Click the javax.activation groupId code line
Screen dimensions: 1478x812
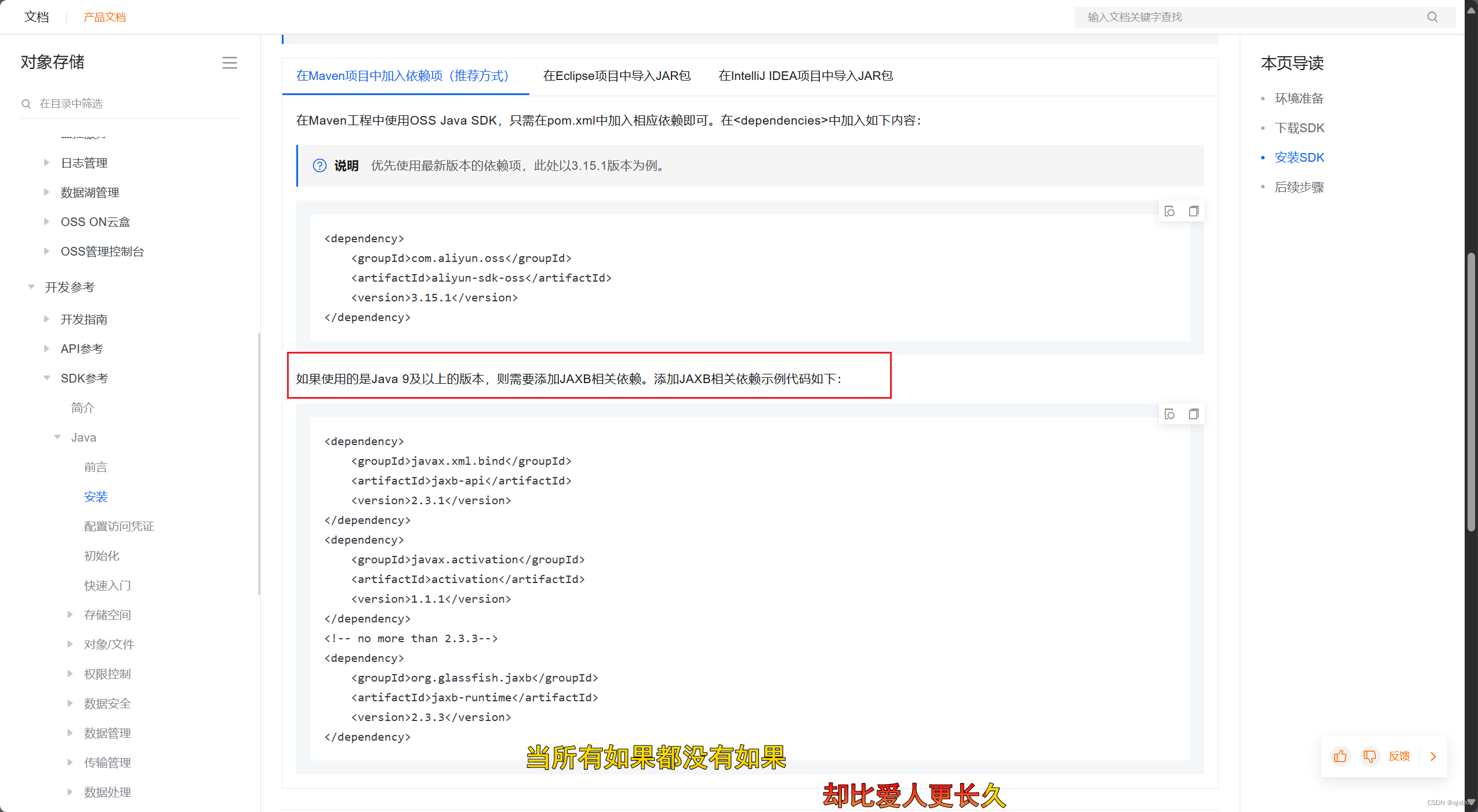point(468,559)
